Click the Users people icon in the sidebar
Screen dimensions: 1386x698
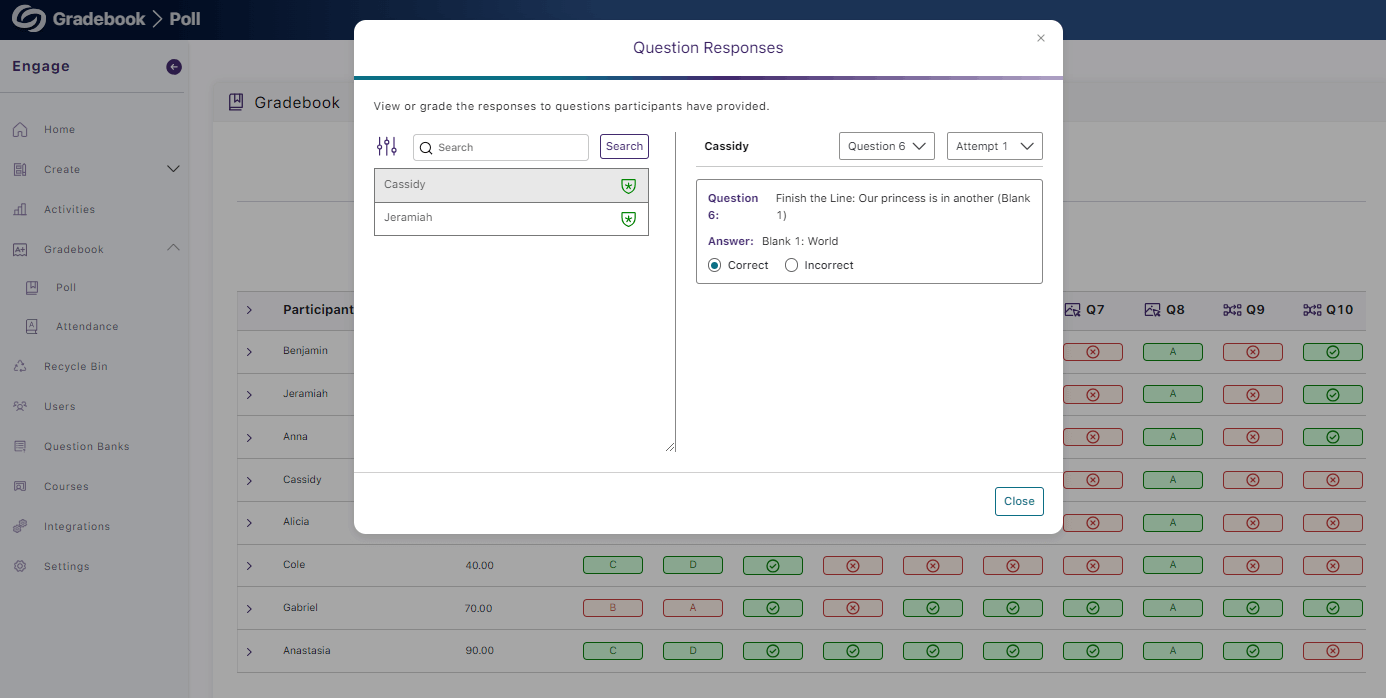pyautogui.click(x=20, y=407)
